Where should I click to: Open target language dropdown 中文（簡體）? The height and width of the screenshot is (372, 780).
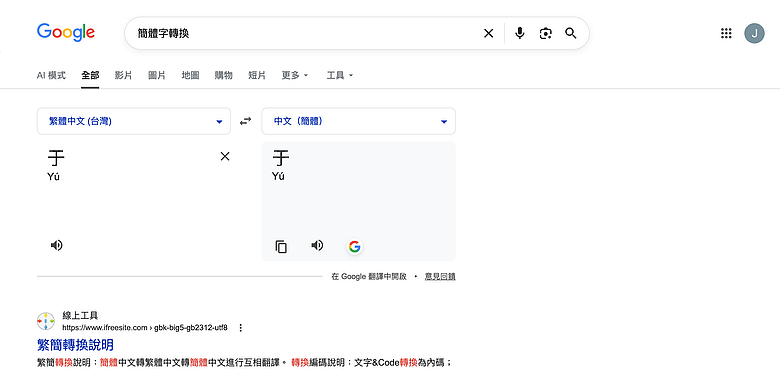(x=359, y=121)
